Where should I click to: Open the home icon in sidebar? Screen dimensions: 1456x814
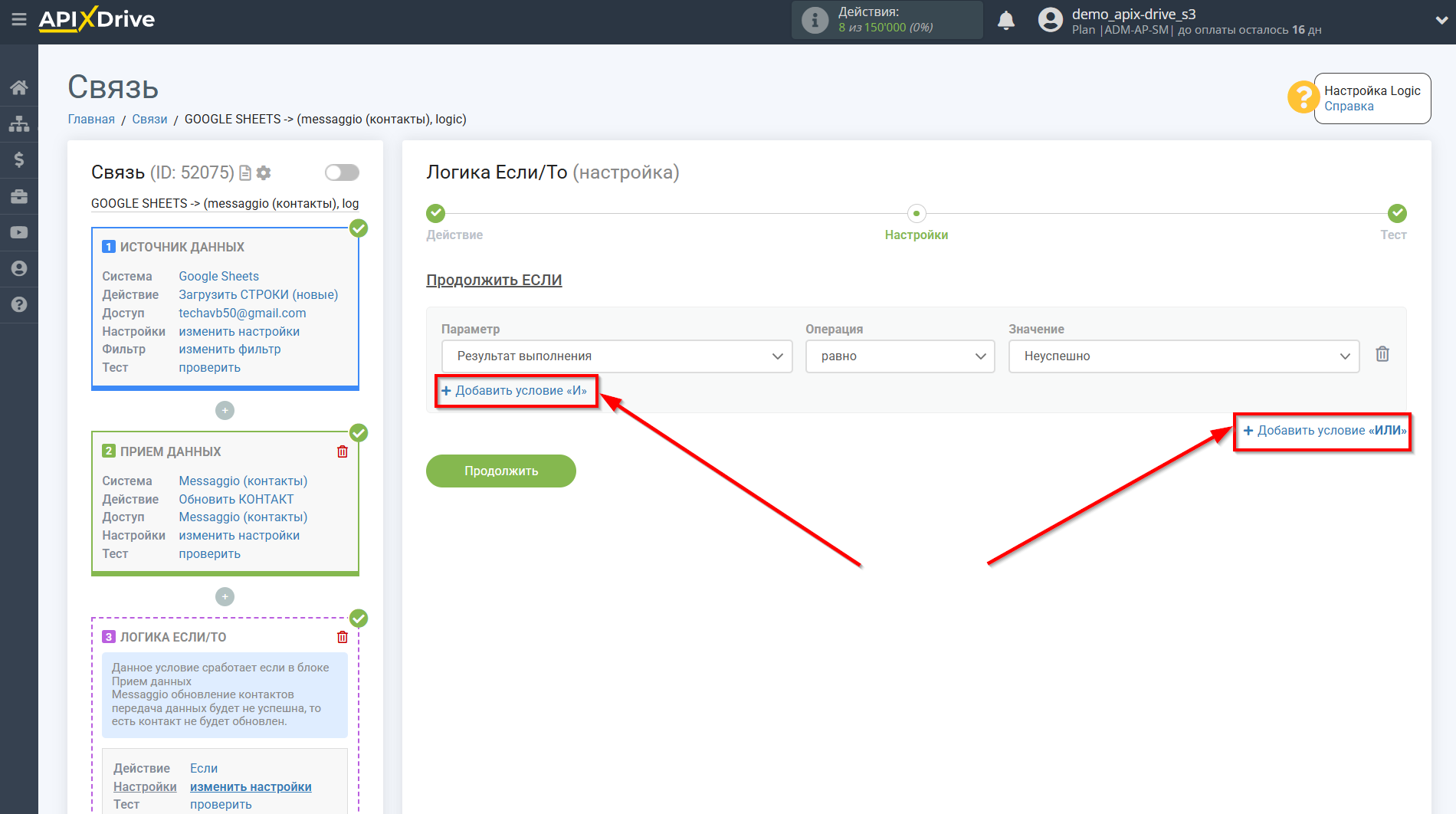[x=18, y=87]
